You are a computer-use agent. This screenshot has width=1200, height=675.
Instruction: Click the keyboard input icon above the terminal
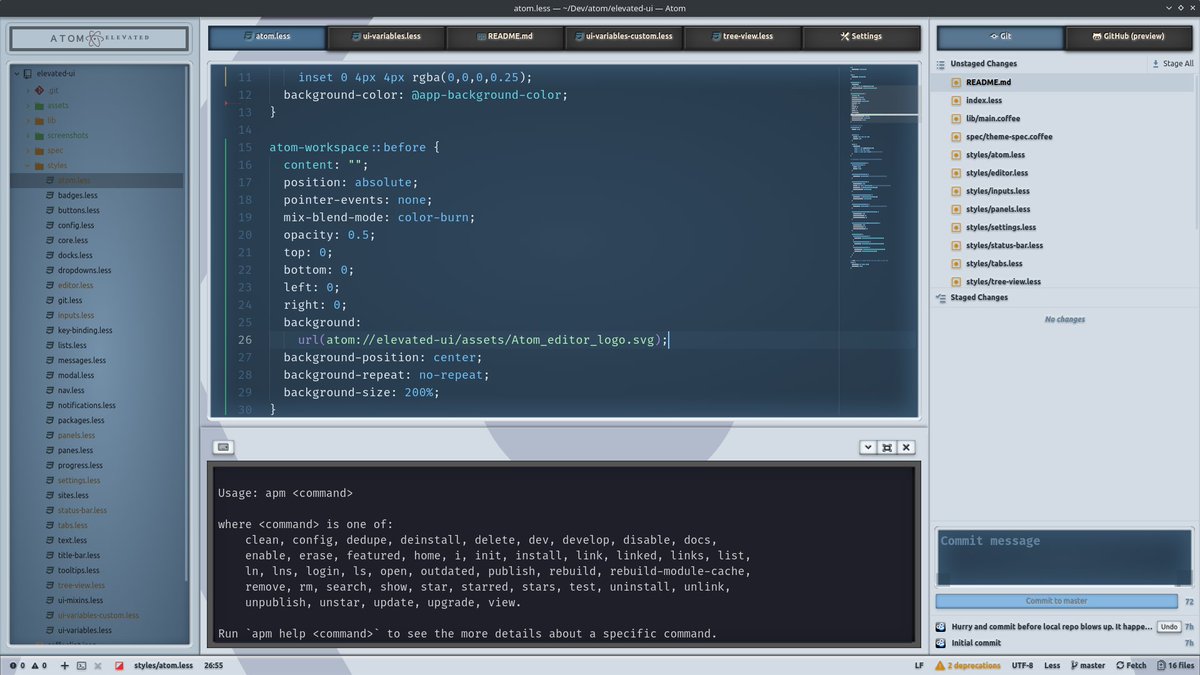pyautogui.click(x=223, y=447)
